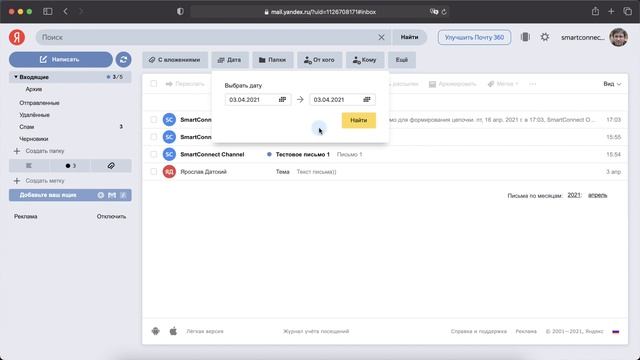Open the Удалённые folder

tap(34, 115)
